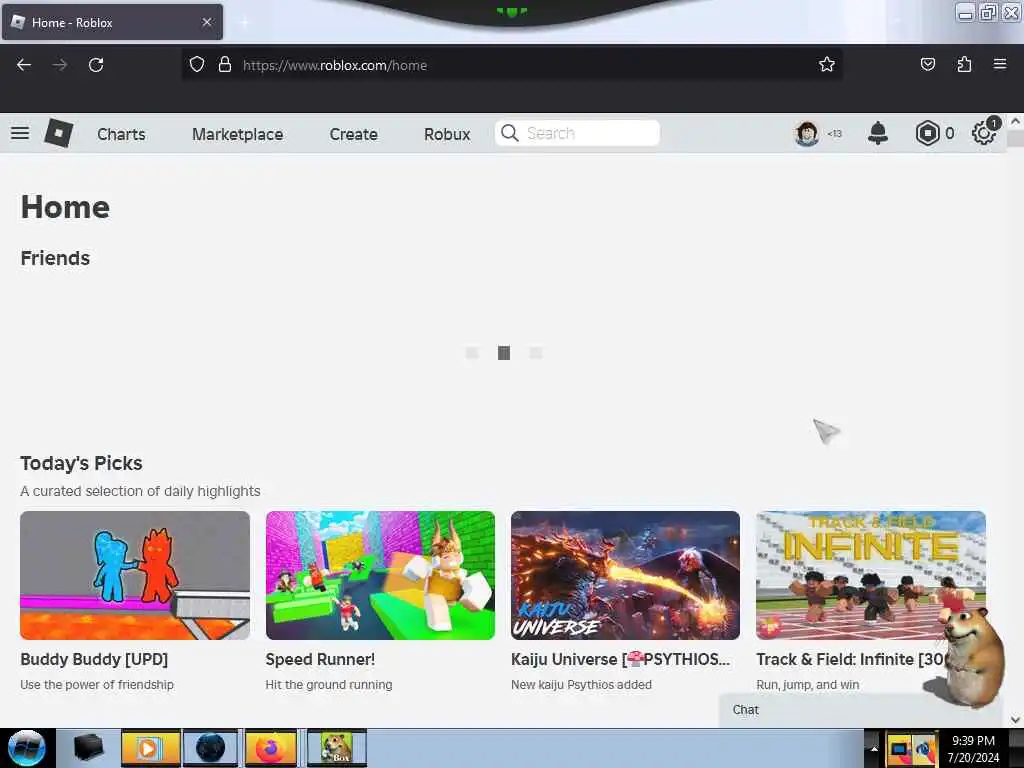1024x768 pixels.
Task: Click the Track & Field: Infinite title
Action: (850, 660)
